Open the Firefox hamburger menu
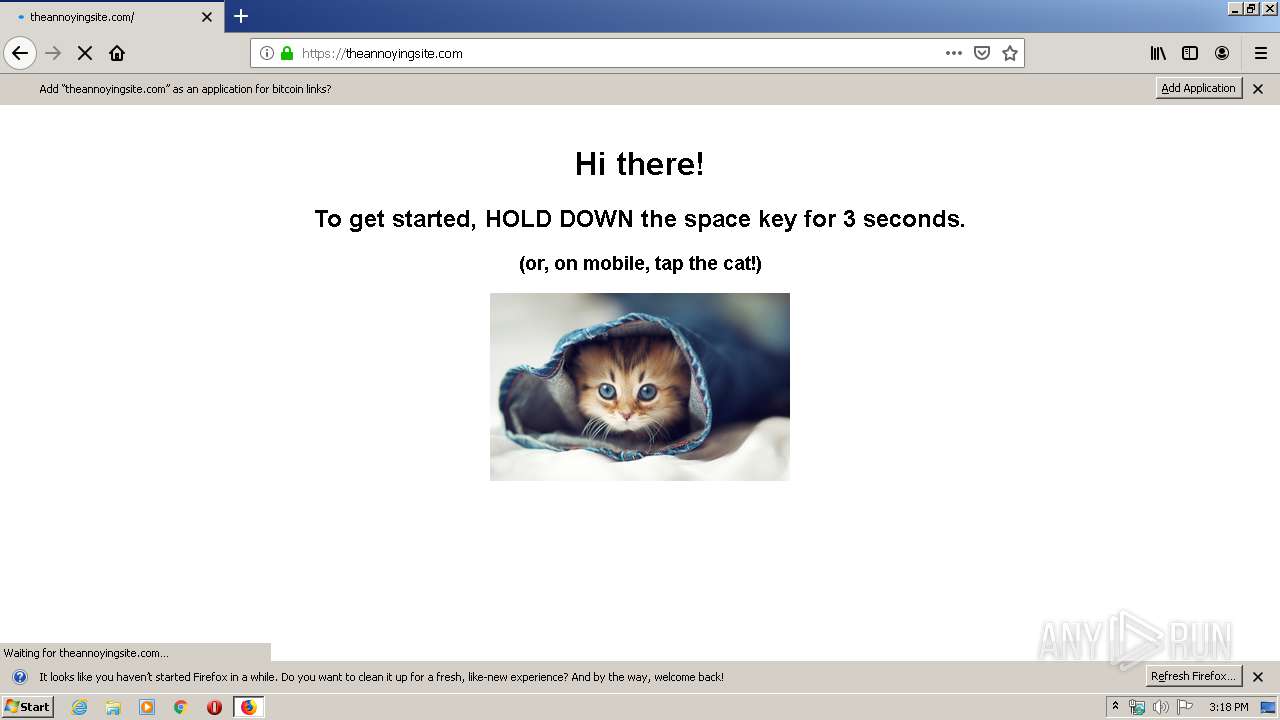Image resolution: width=1280 pixels, height=720 pixels. point(1261,53)
